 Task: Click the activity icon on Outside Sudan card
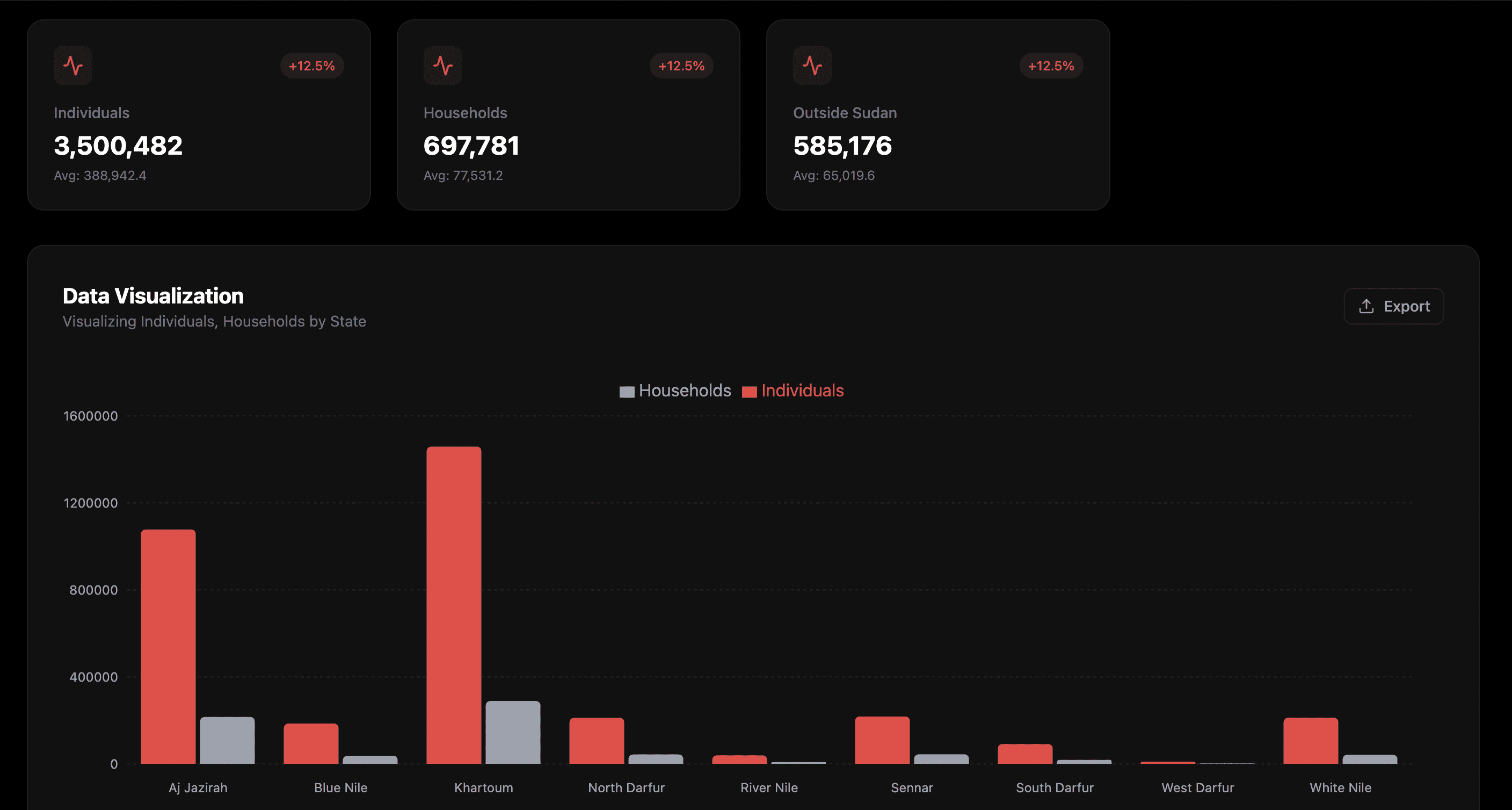tap(812, 65)
